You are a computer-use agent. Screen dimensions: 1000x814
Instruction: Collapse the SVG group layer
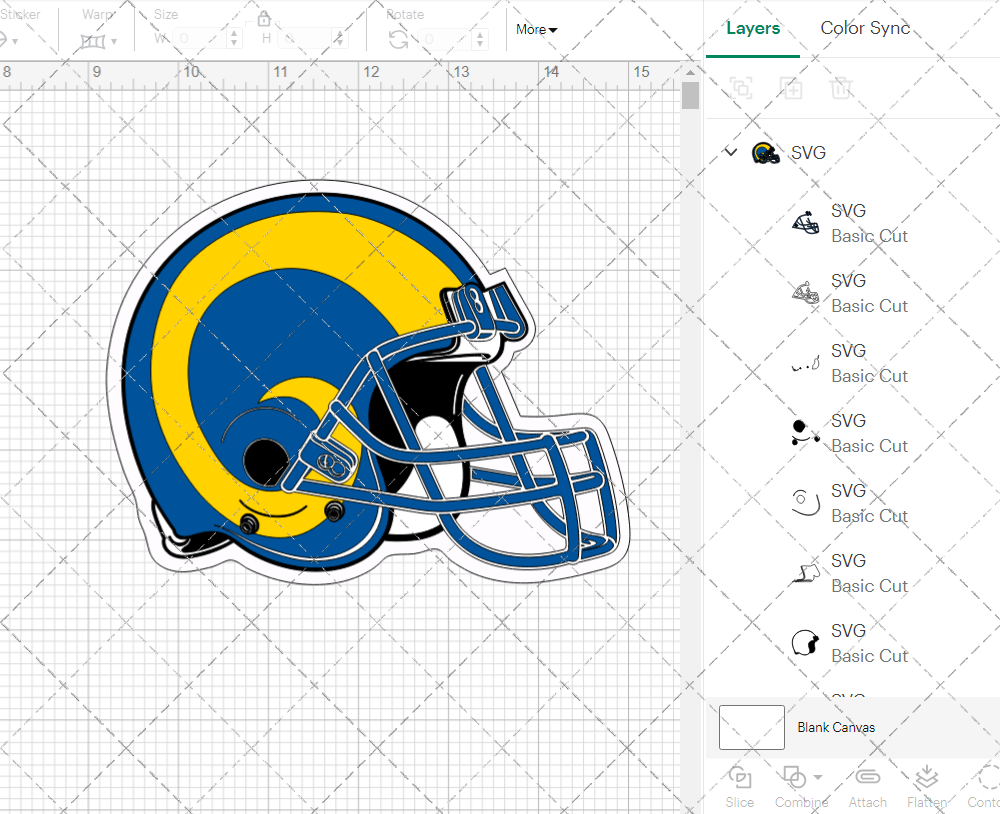[731, 152]
